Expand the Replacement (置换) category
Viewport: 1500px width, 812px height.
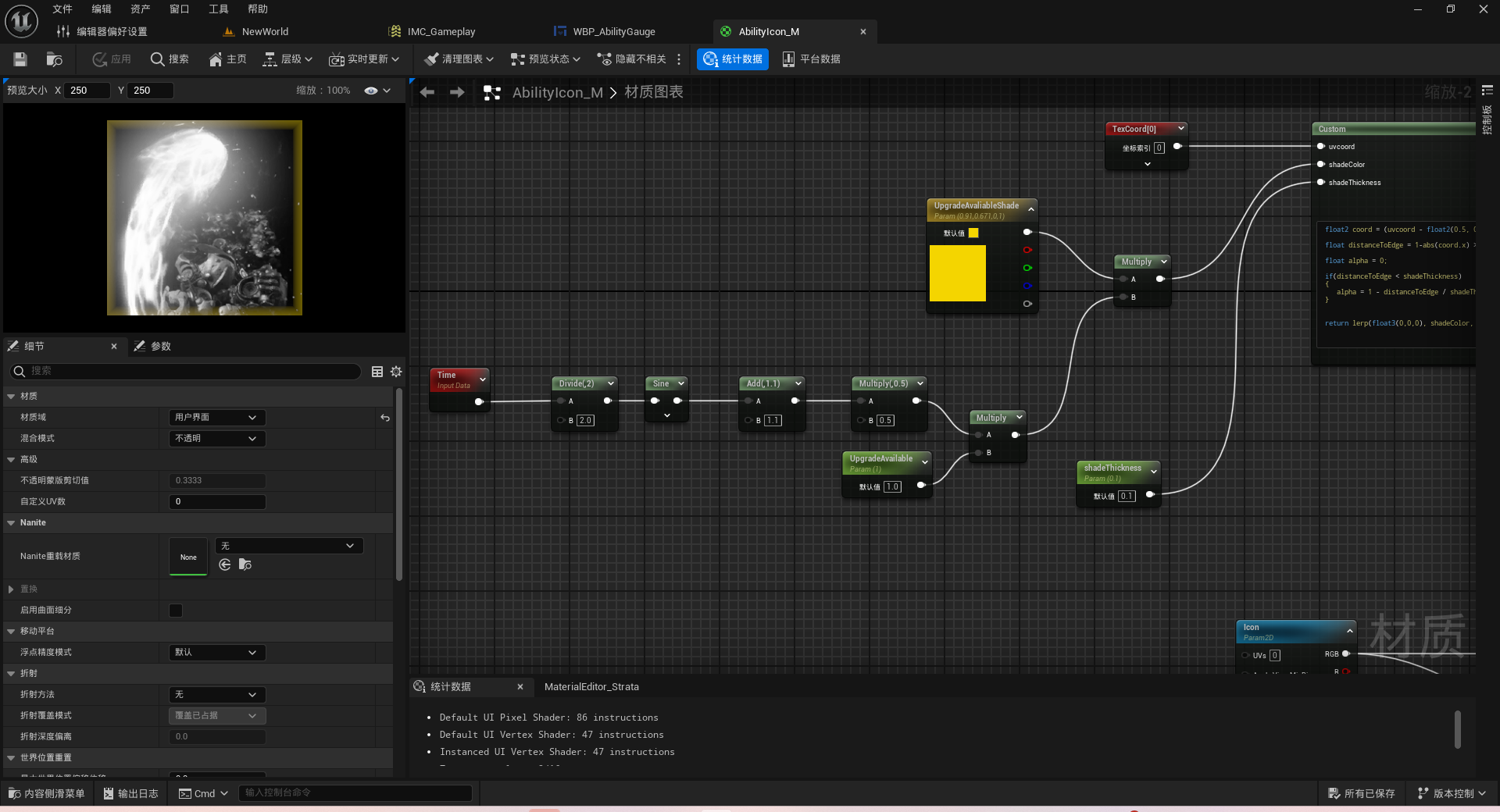point(11,589)
